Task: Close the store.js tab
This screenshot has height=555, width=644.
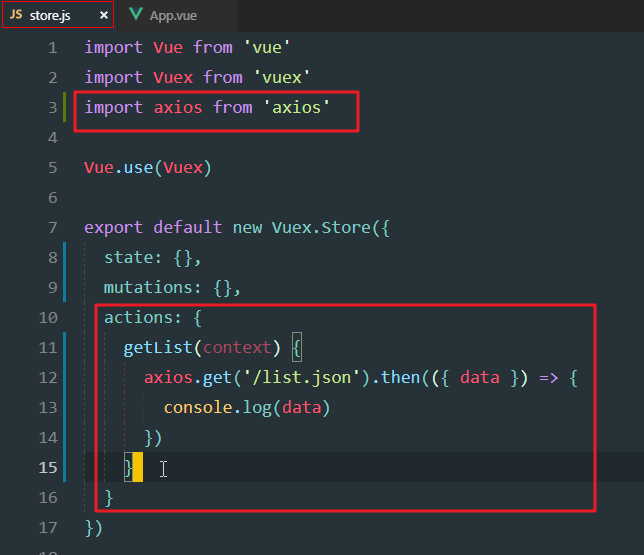Action: click(105, 17)
